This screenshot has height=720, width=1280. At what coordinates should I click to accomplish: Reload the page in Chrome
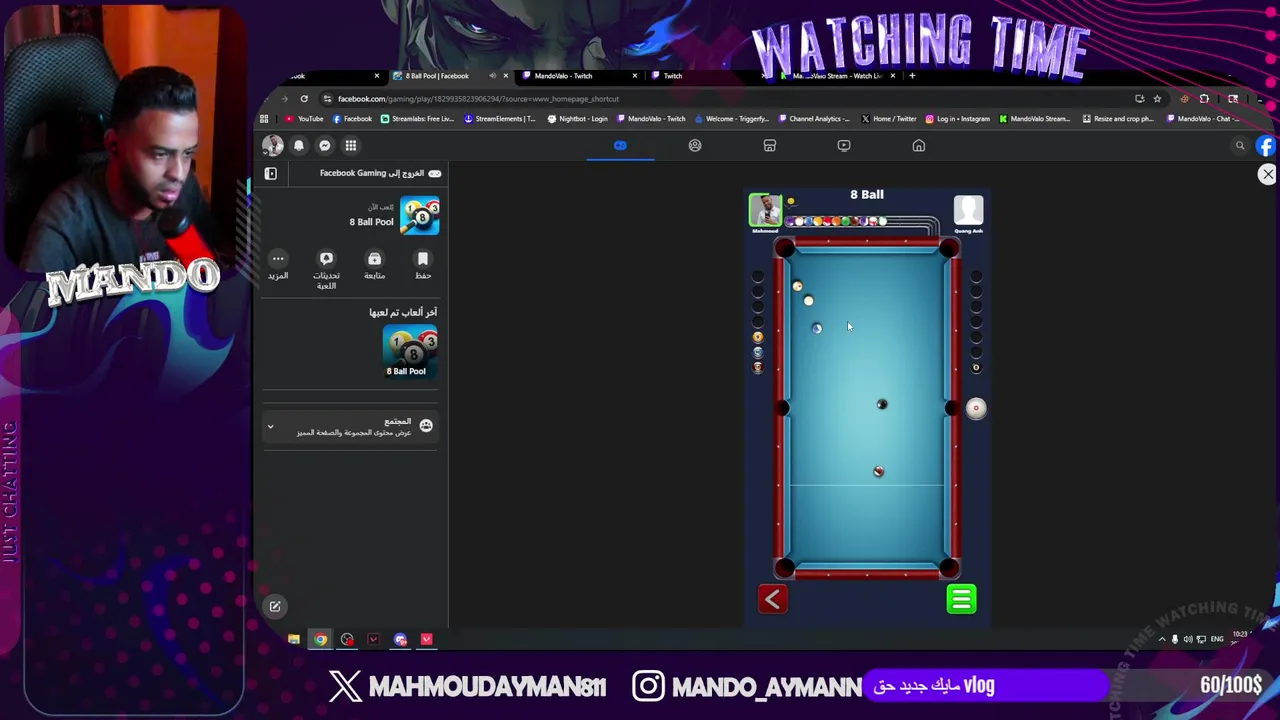pyautogui.click(x=304, y=99)
